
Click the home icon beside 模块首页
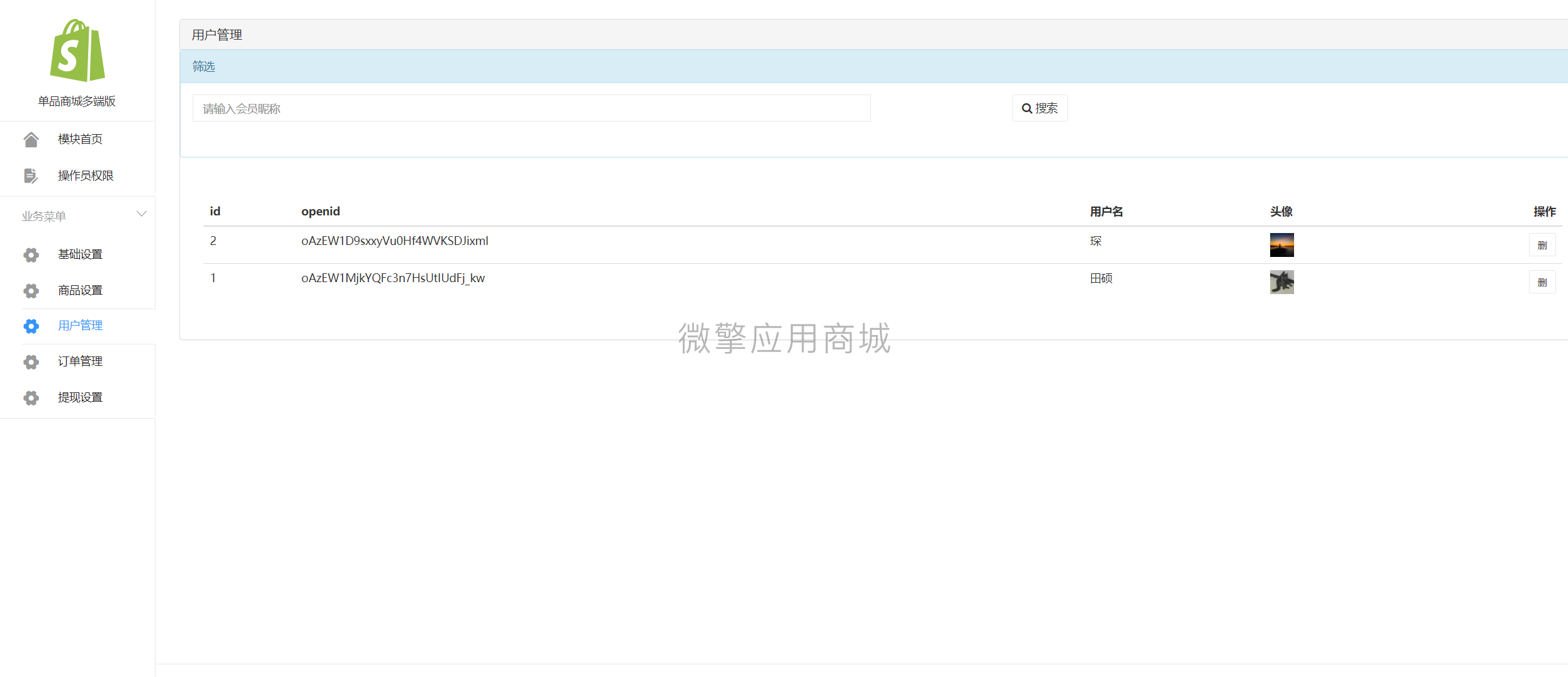(31, 139)
